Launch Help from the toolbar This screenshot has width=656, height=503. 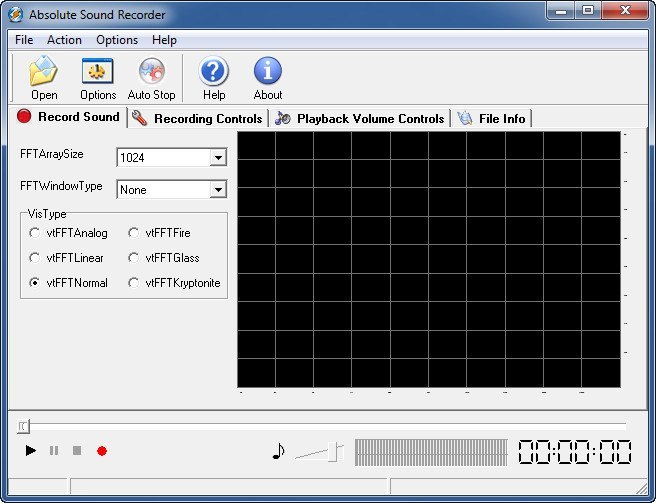click(x=214, y=78)
